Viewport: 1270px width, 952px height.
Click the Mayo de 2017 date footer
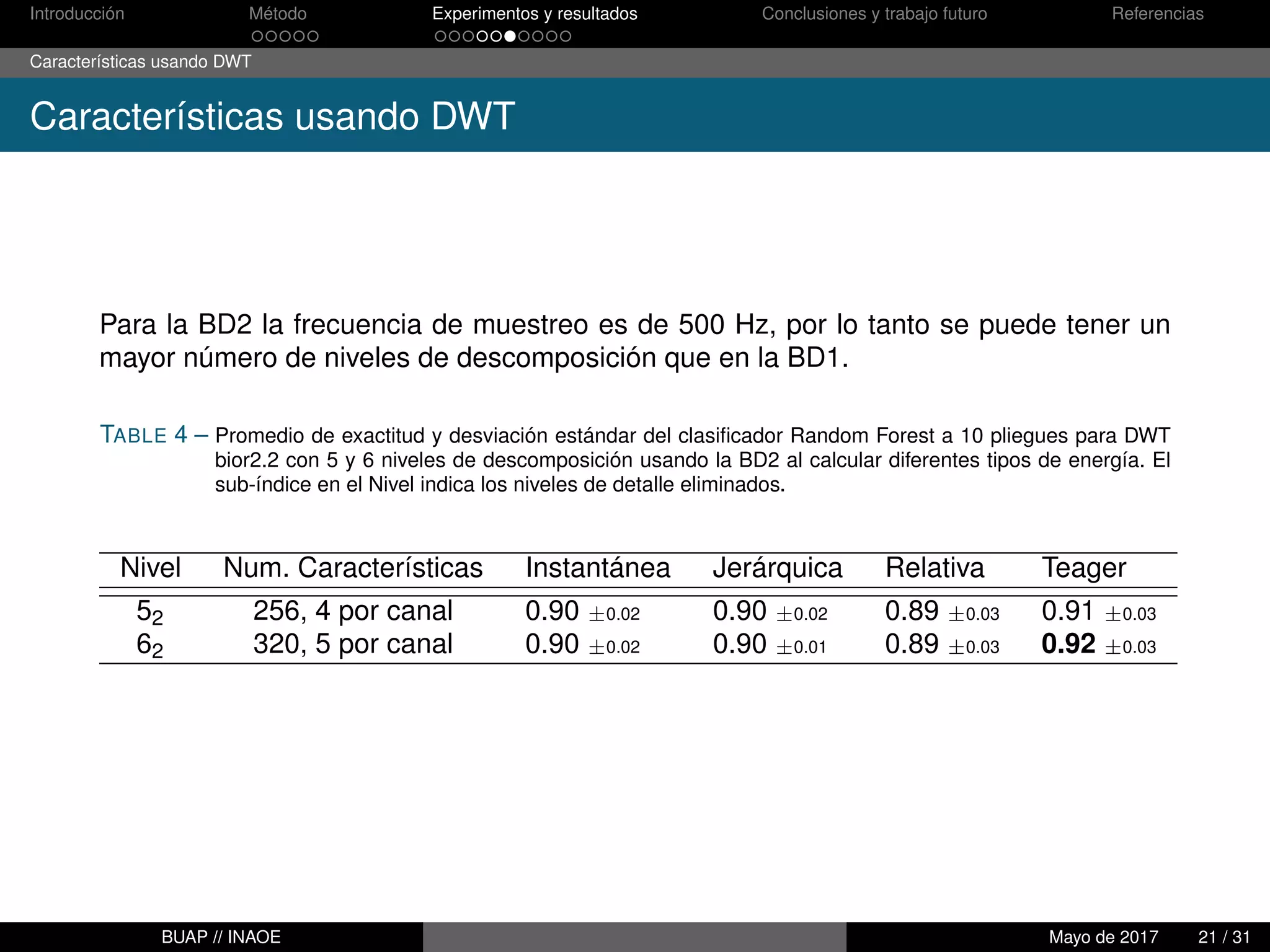tap(1104, 937)
